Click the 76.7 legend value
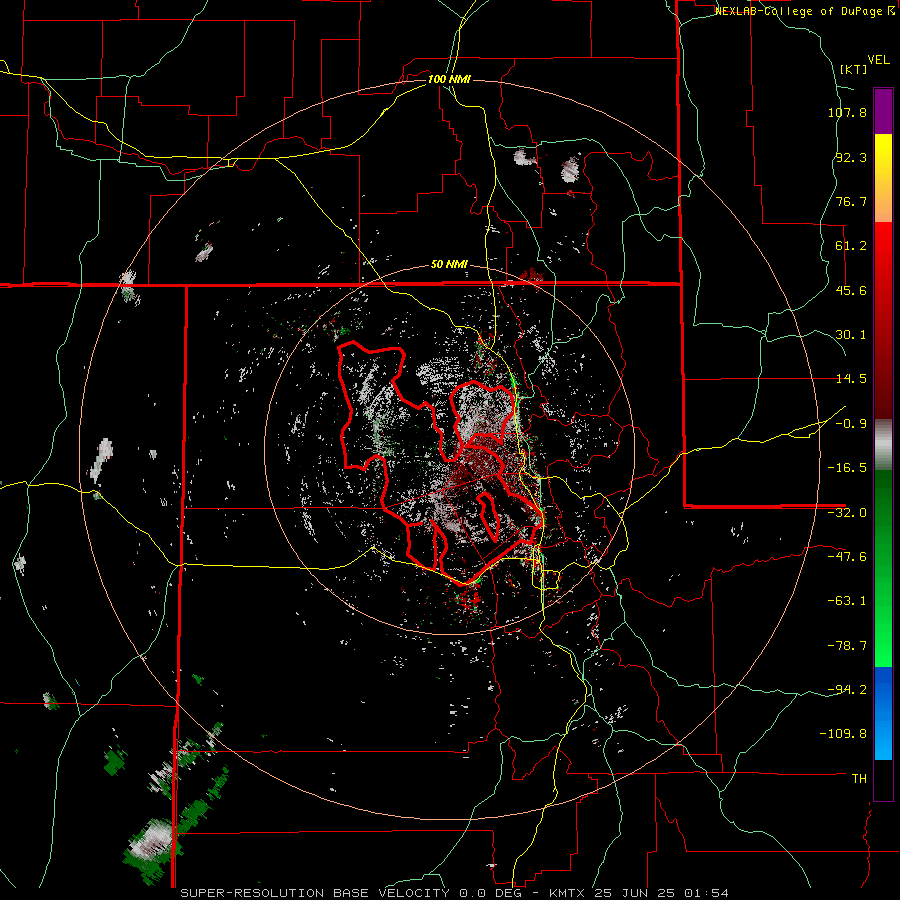Viewport: 900px width, 900px height. 851,201
